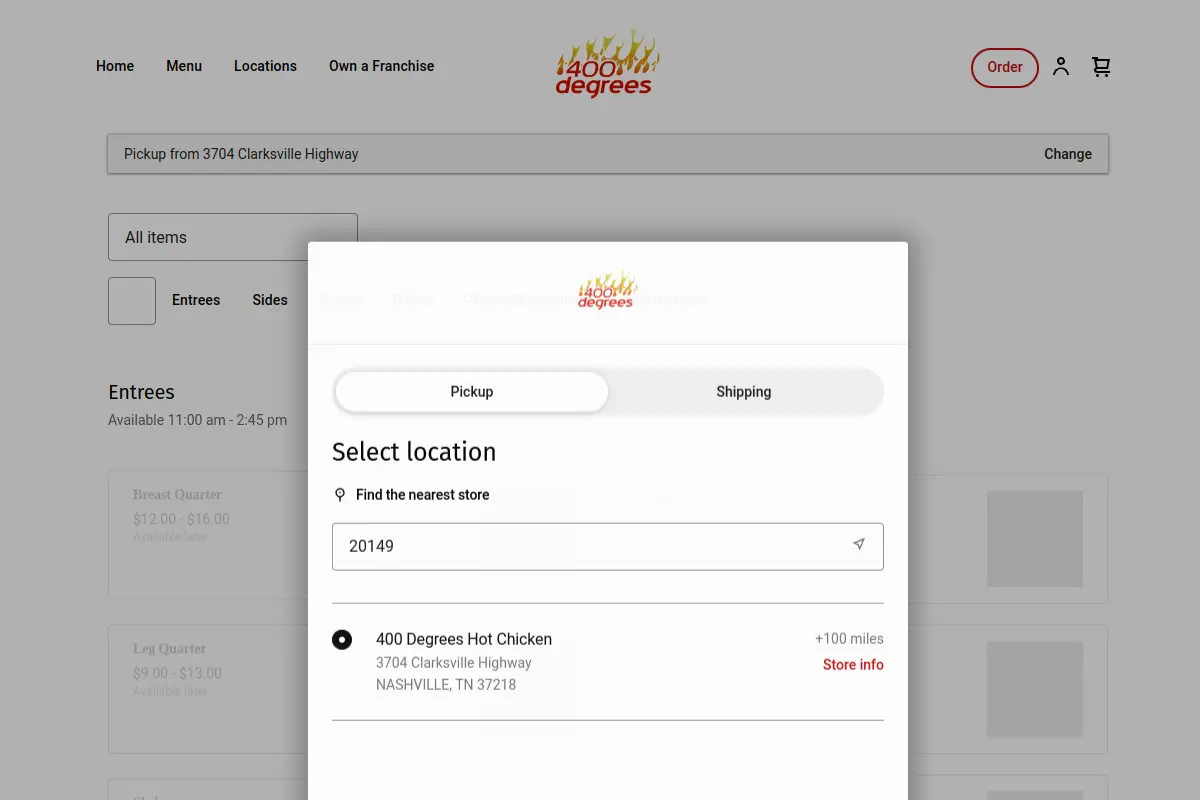Image resolution: width=1200 pixels, height=800 pixels.
Task: Click the 400 degrees logo in the dialog
Action: pos(607,289)
